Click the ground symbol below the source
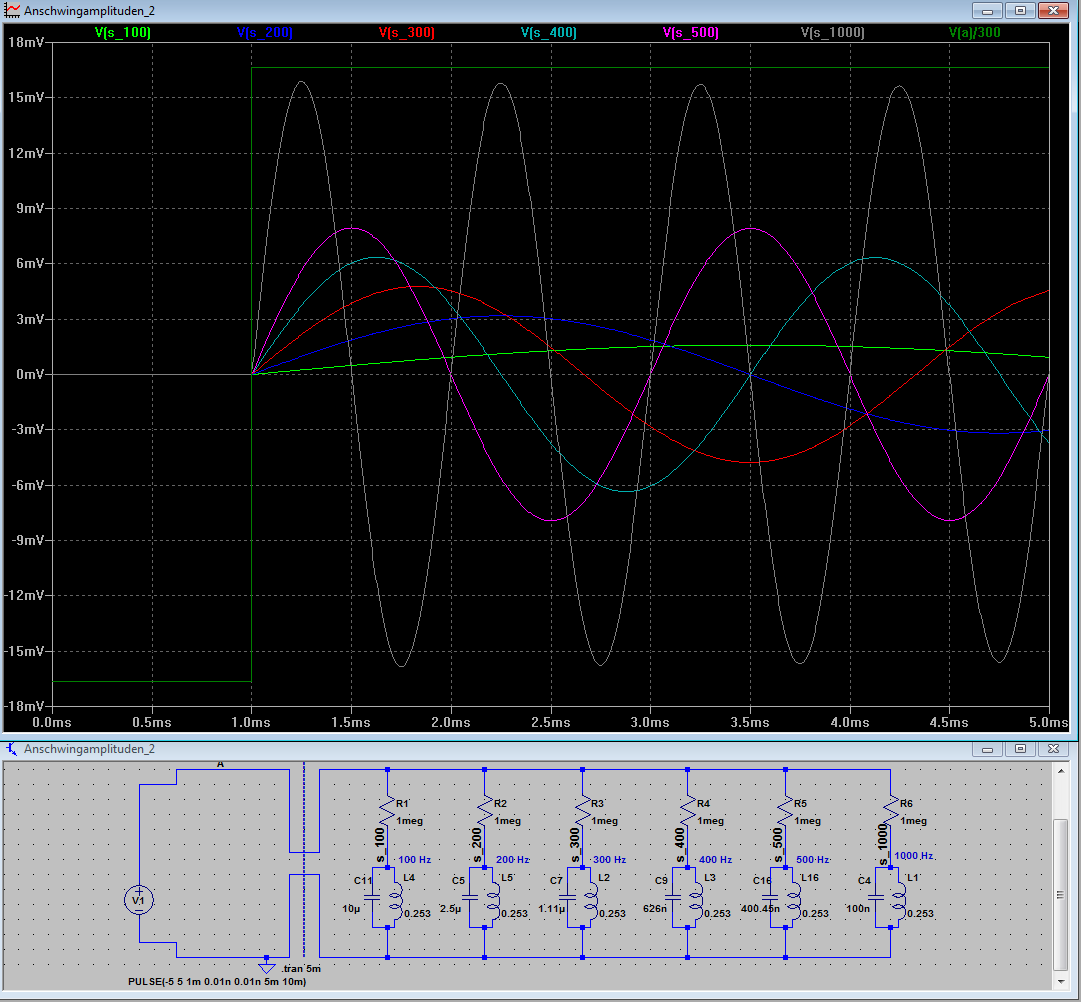This screenshot has width=1081, height=1002. (266, 966)
